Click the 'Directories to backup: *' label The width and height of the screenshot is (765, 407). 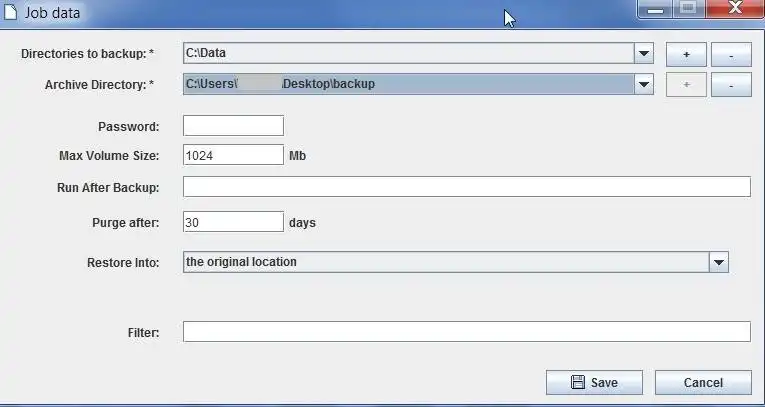87,54
